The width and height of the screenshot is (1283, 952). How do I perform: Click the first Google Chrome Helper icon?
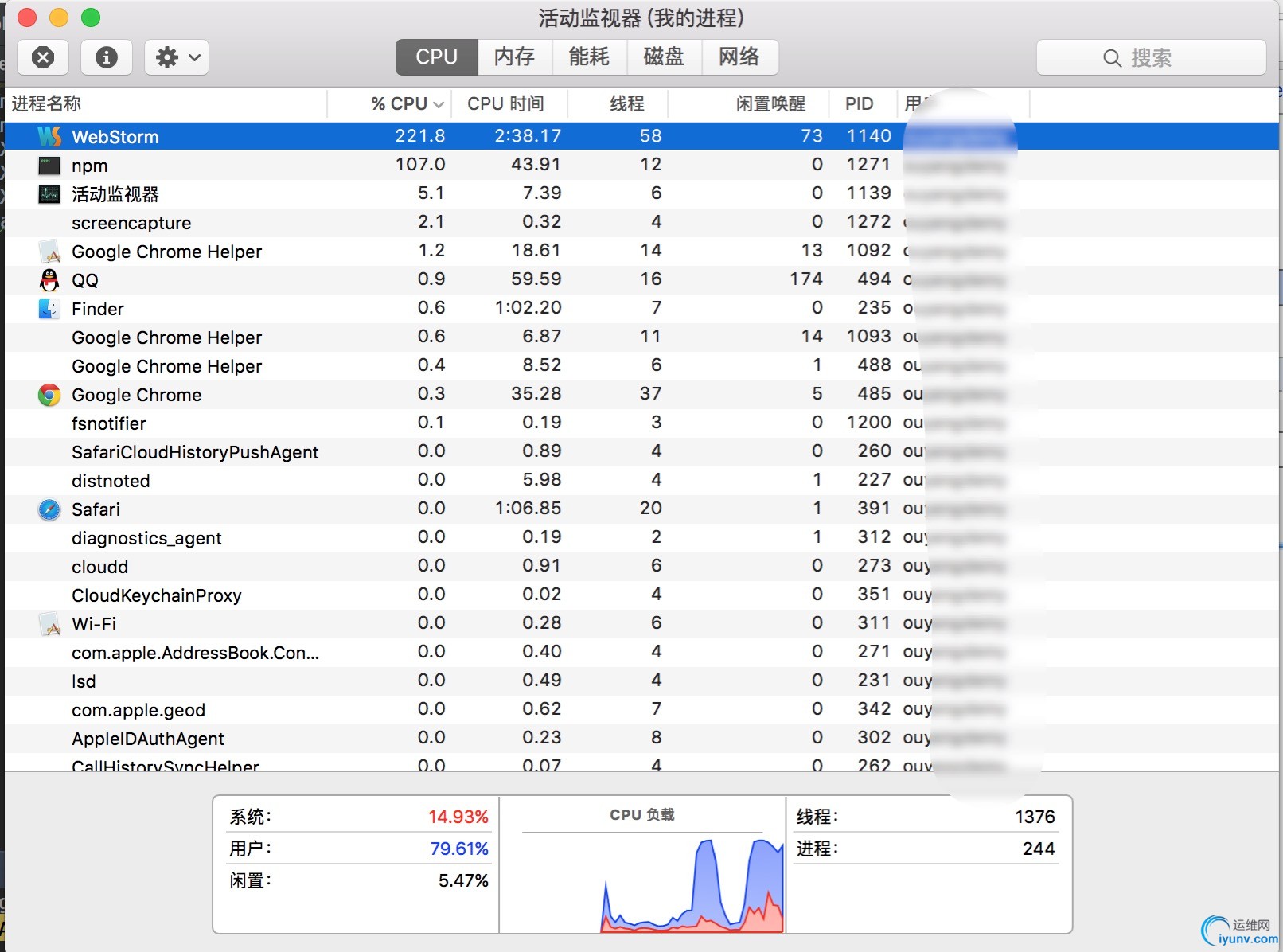point(49,252)
